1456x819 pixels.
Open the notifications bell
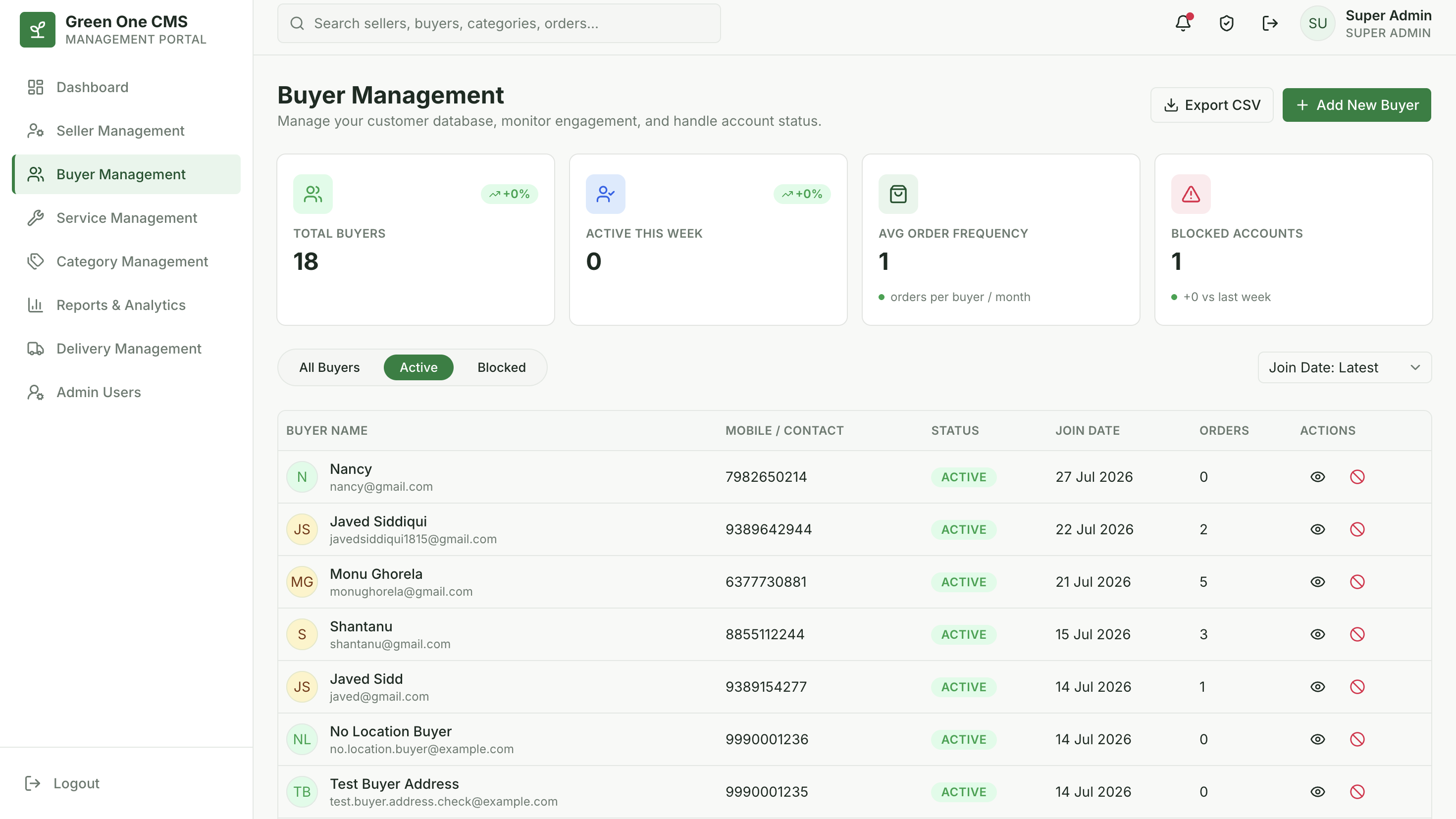1183,23
